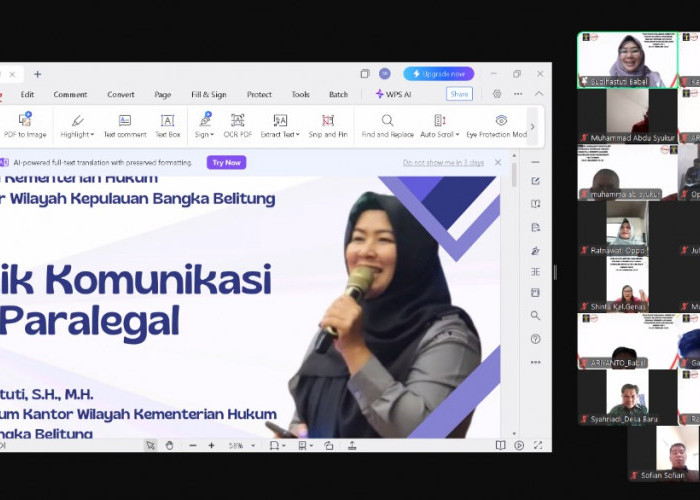Viewport: 700px width, 500px height.
Task: Open the edit note icon in right sidebar
Action: pyautogui.click(x=536, y=181)
